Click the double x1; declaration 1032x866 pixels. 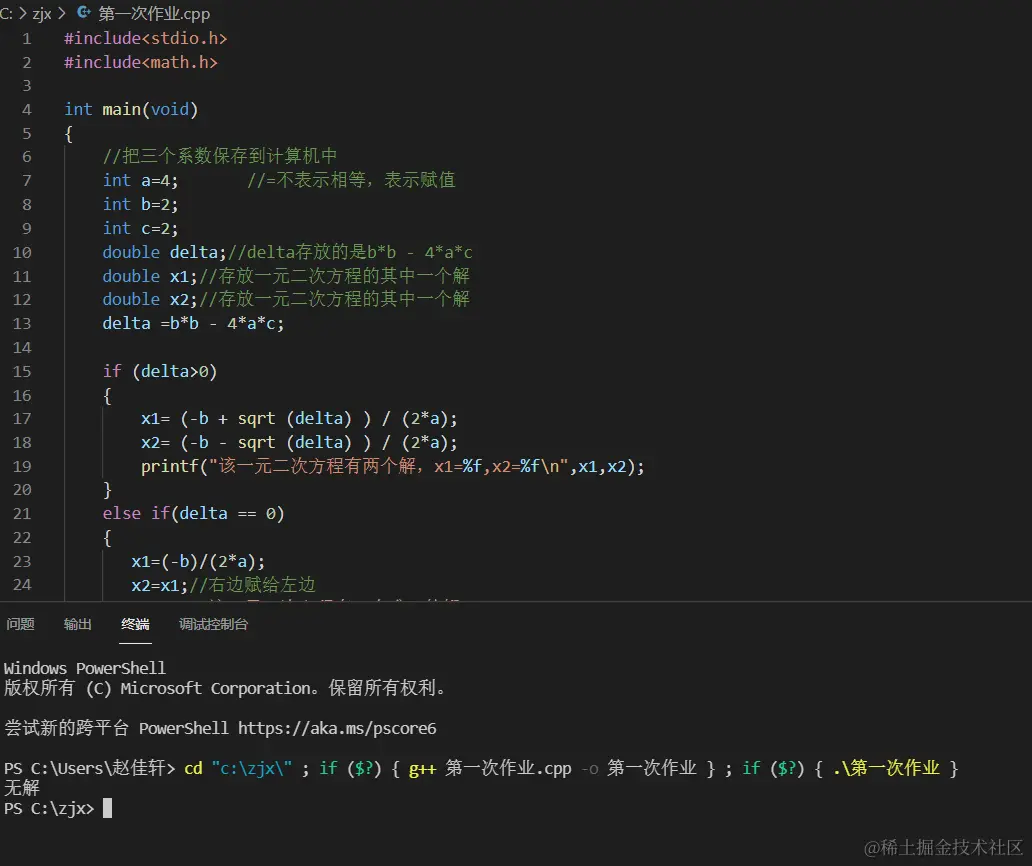pos(150,276)
